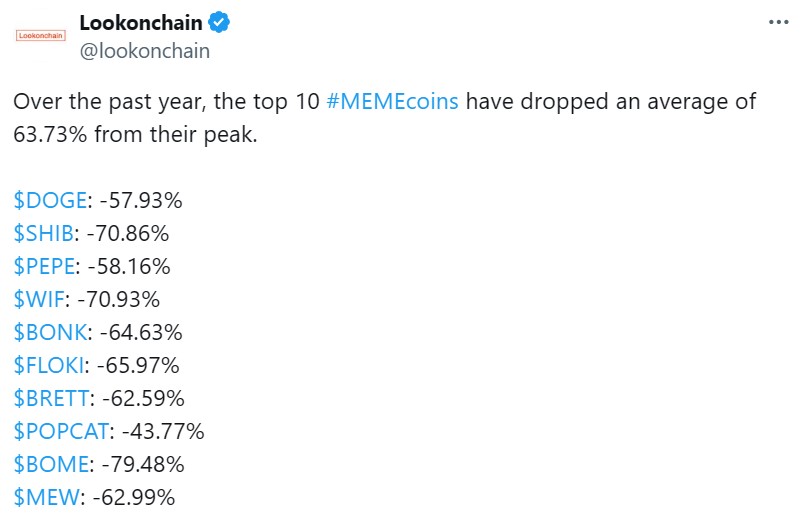Open the $BONK cashtag link
Viewport: 802px width, 521px height.
click(x=50, y=332)
